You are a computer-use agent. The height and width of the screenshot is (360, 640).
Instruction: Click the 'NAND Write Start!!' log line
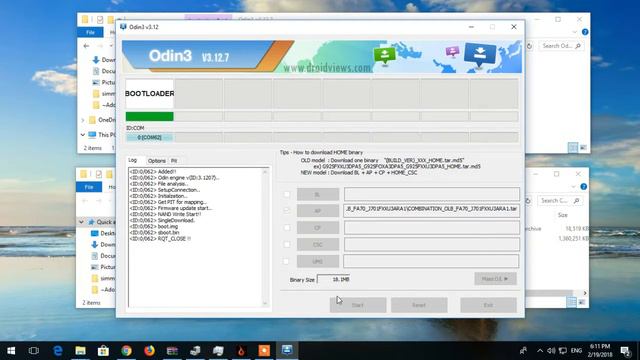pyautogui.click(x=165, y=214)
